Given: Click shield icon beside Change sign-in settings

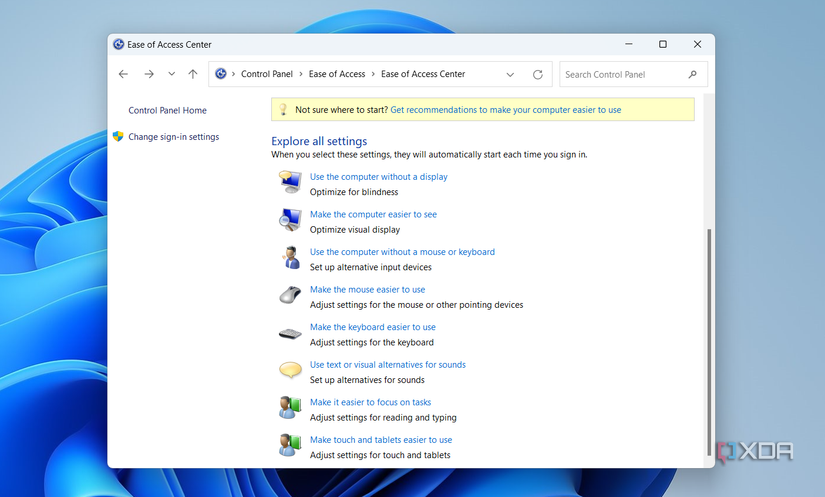Looking at the screenshot, I should [118, 136].
